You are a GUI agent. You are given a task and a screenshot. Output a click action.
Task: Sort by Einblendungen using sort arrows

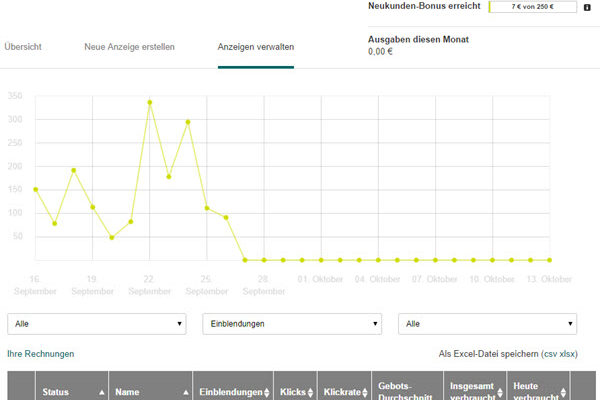pyautogui.click(x=268, y=394)
